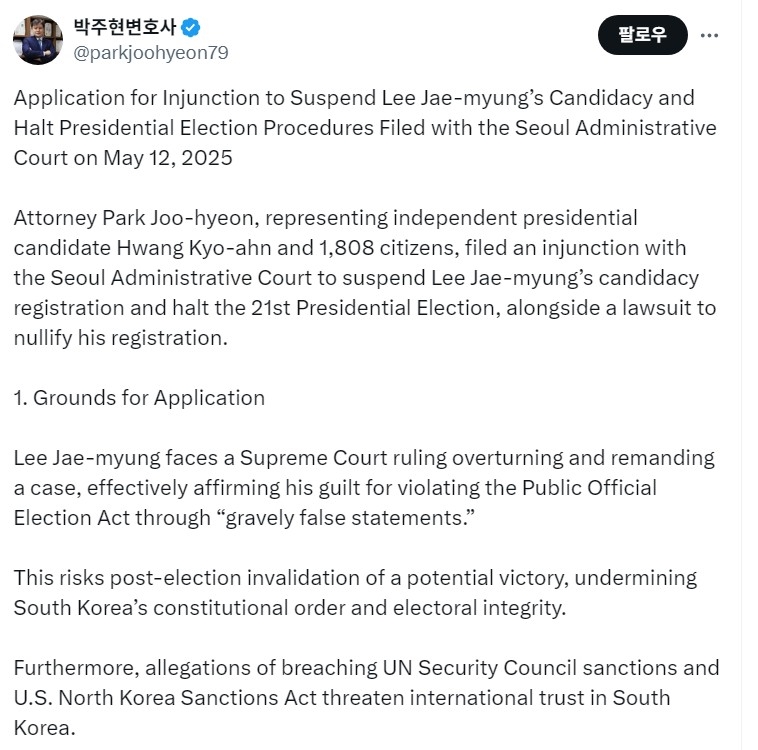
Task: Click the paragraph beginning "Attorney Park Joo-hyeon"
Action: [x=365, y=278]
